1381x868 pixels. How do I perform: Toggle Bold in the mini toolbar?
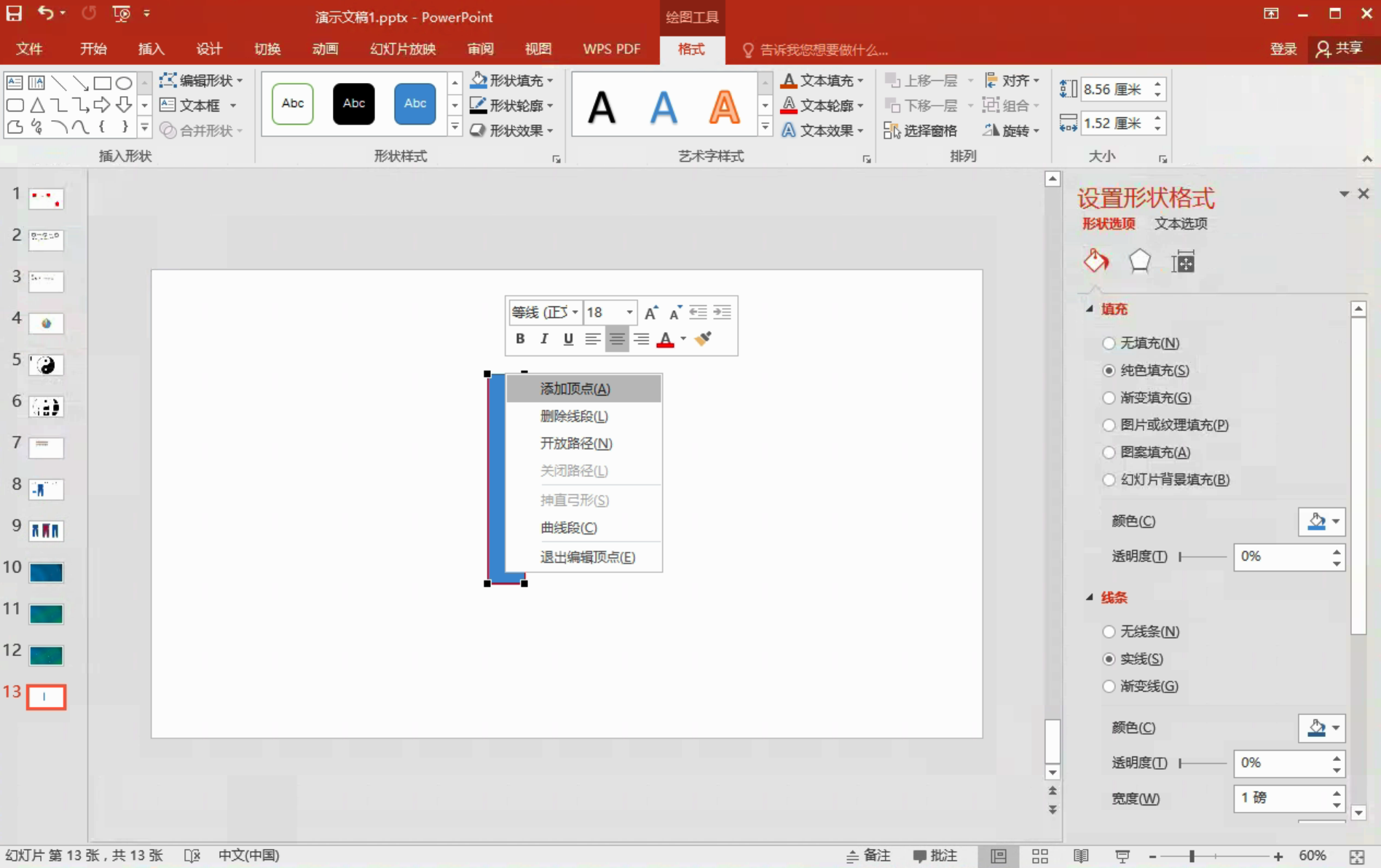click(x=520, y=339)
